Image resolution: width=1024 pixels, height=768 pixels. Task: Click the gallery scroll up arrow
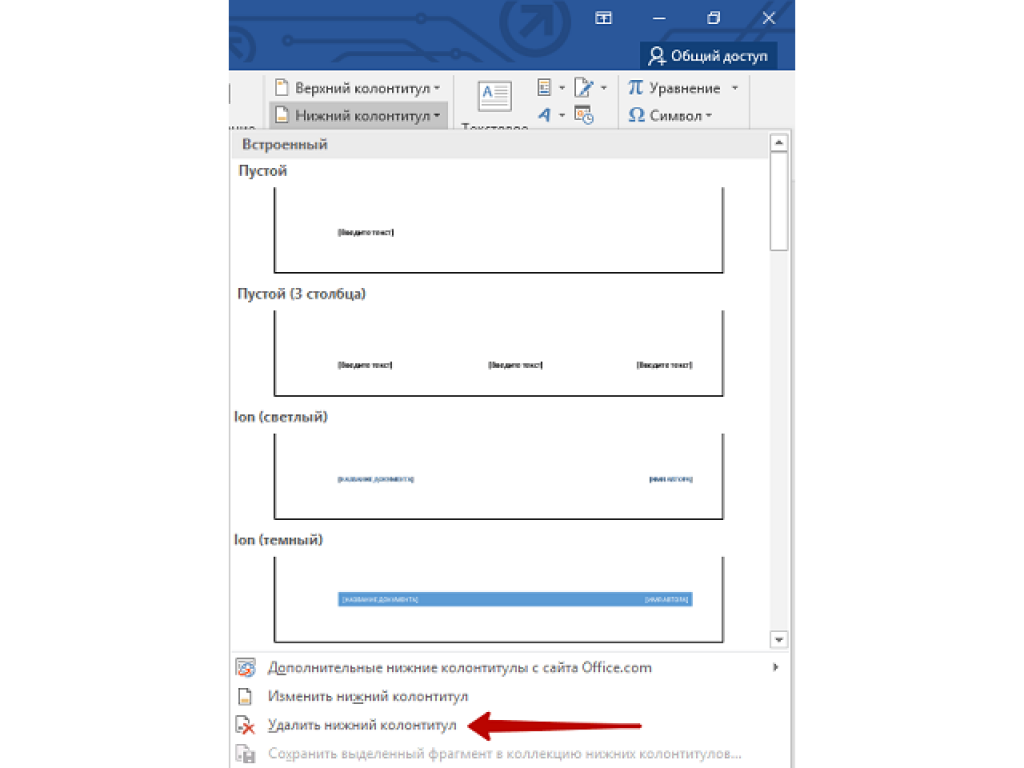tap(778, 143)
